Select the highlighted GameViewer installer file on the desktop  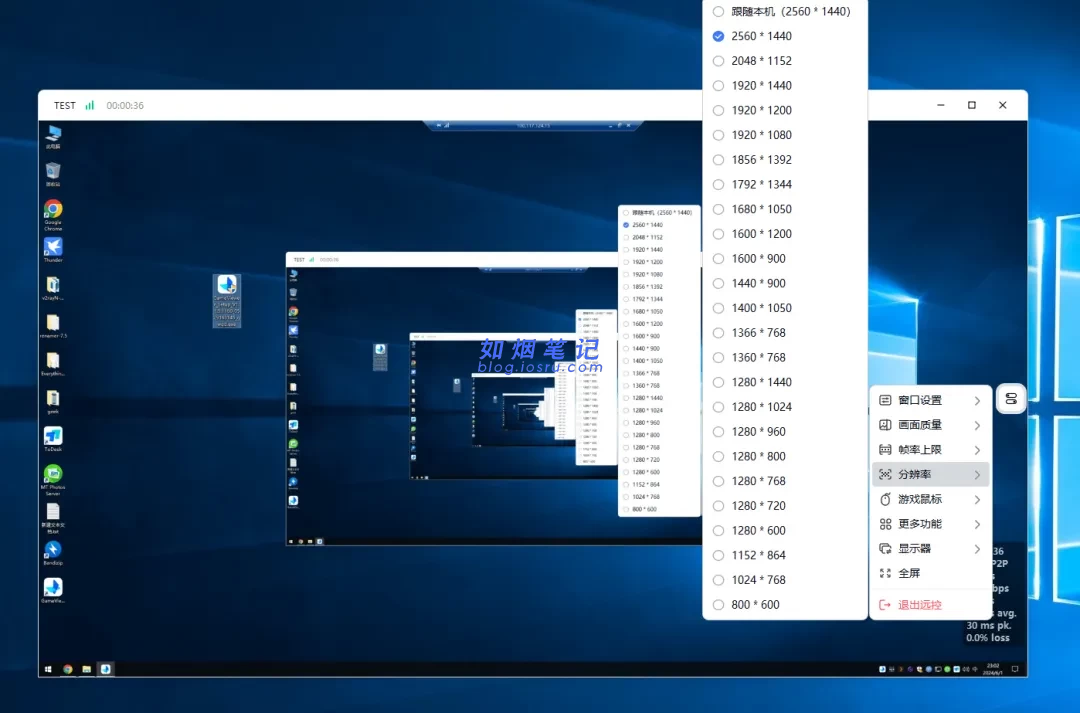(x=227, y=301)
